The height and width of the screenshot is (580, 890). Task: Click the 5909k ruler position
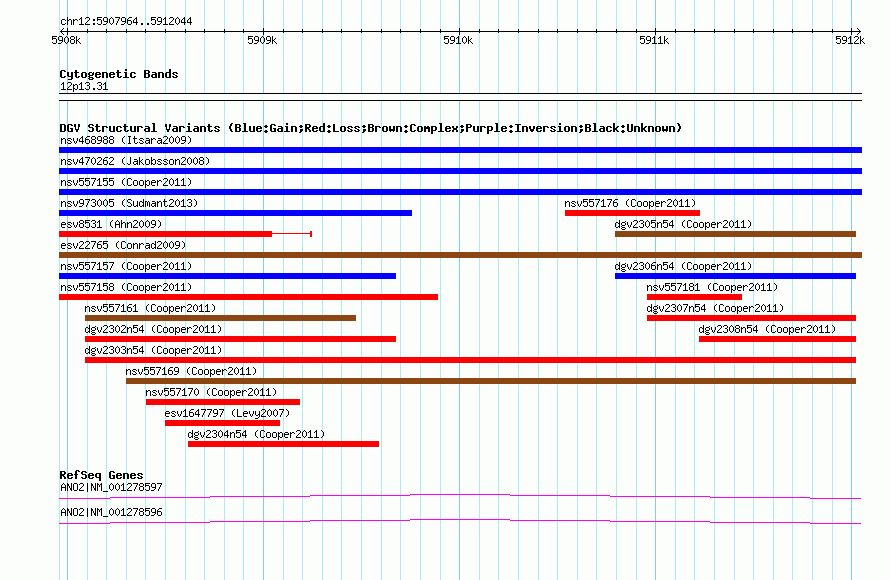point(262,40)
